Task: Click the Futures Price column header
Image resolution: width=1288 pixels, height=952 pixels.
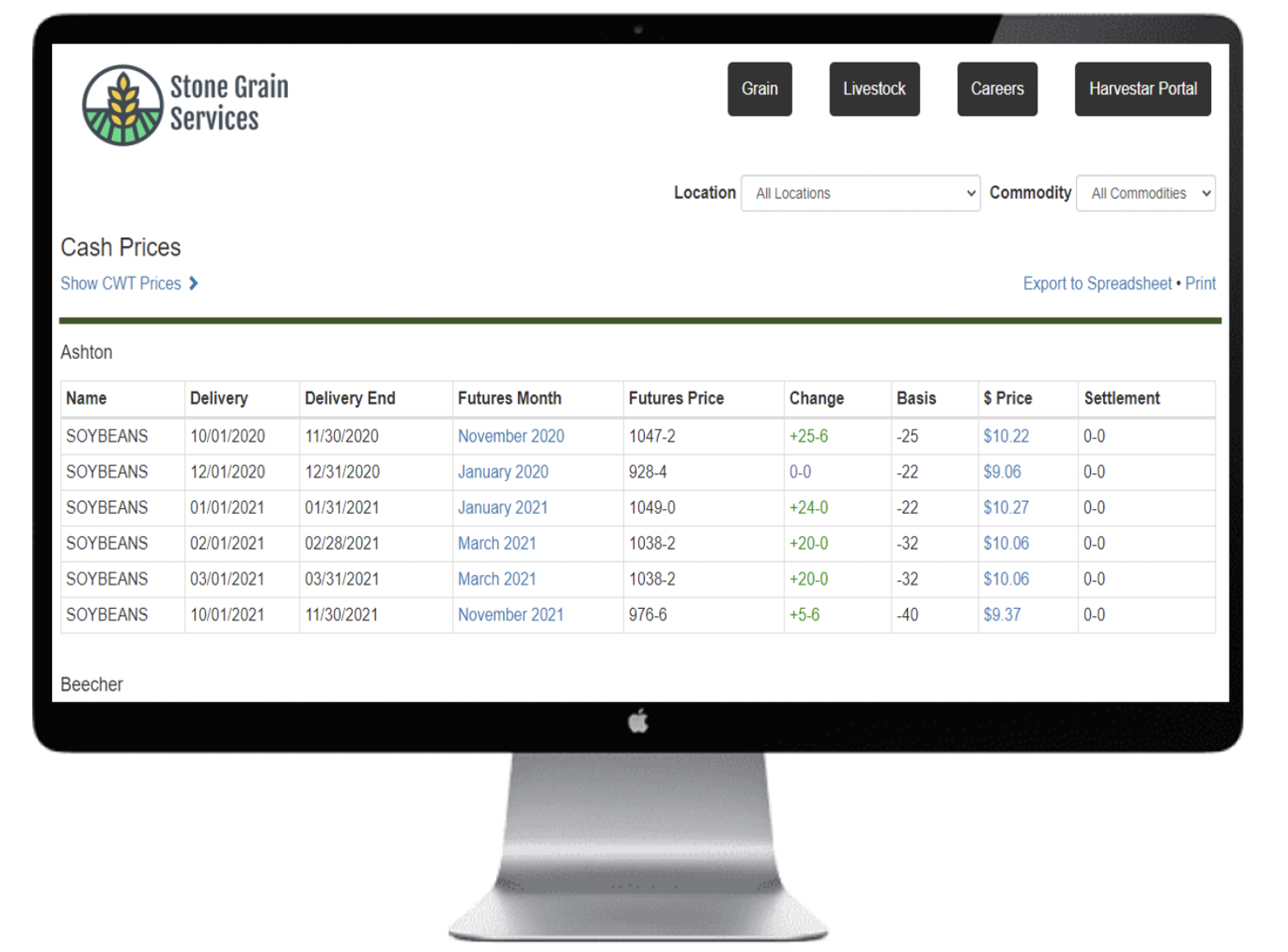Action: (x=676, y=398)
